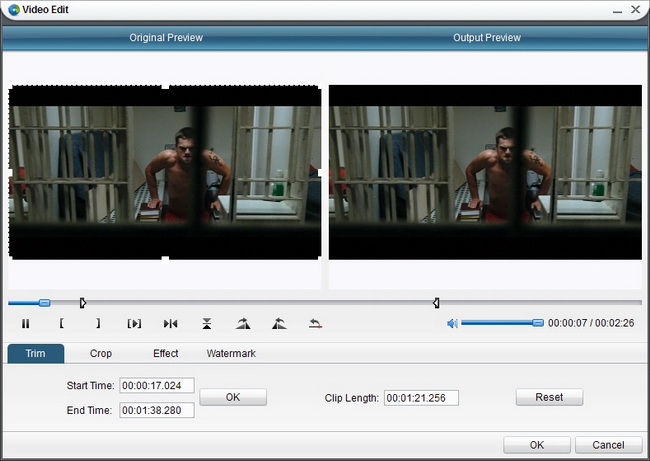The image size is (650, 461).
Task: Click the trim end marker on timeline
Action: point(436,303)
